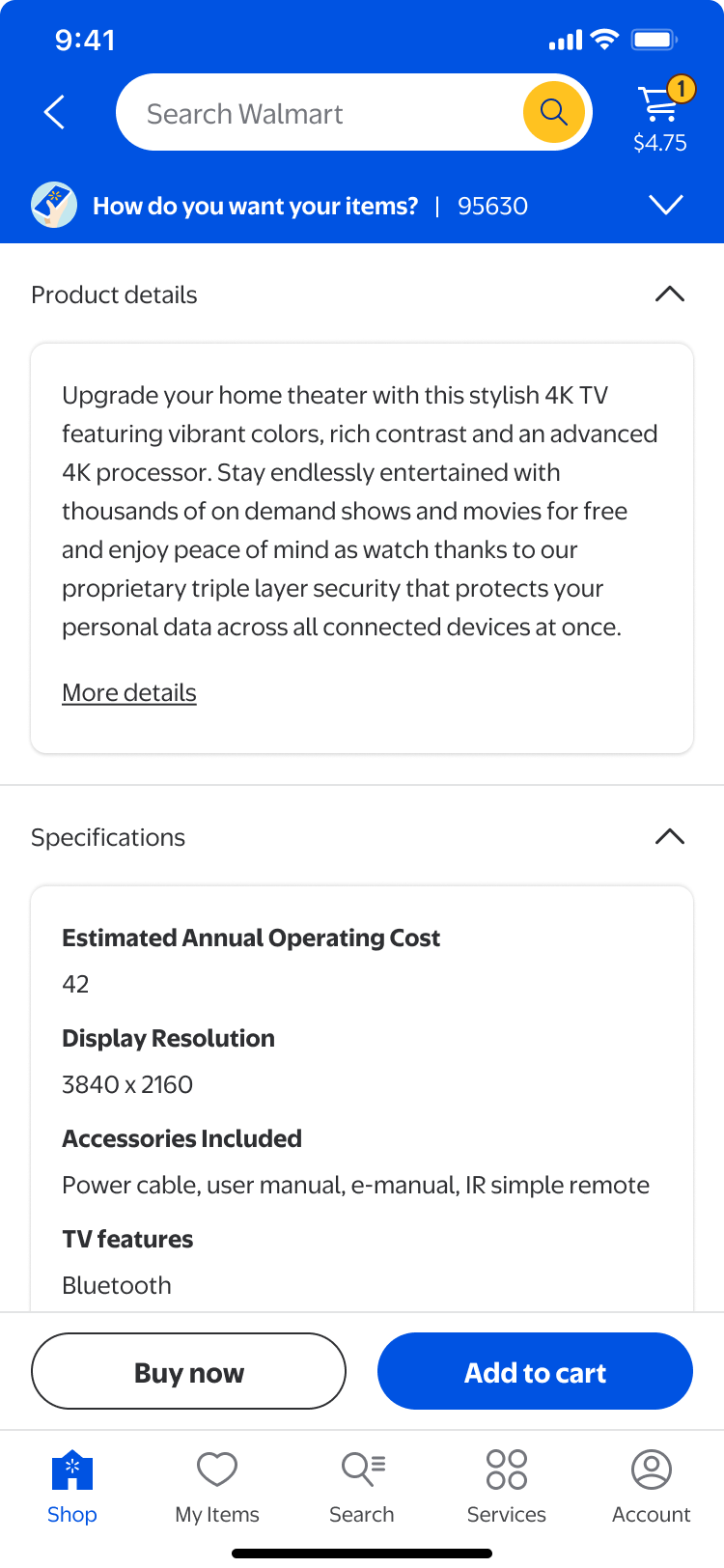Screen dimensions: 724x1568
Task: Tap the back arrow icon
Action: (x=55, y=112)
